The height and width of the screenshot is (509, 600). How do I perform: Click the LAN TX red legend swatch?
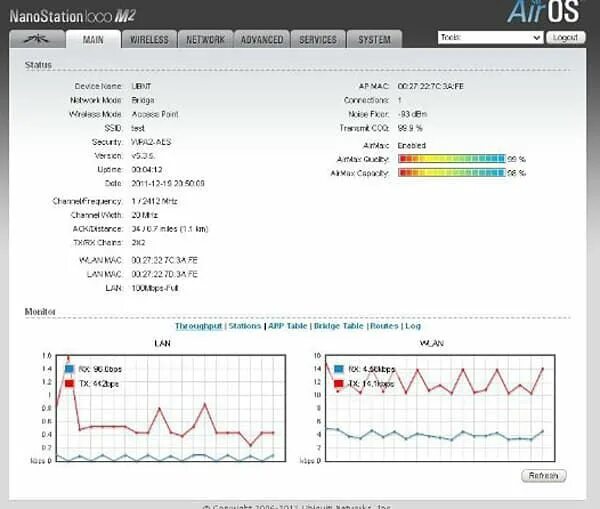(69, 383)
